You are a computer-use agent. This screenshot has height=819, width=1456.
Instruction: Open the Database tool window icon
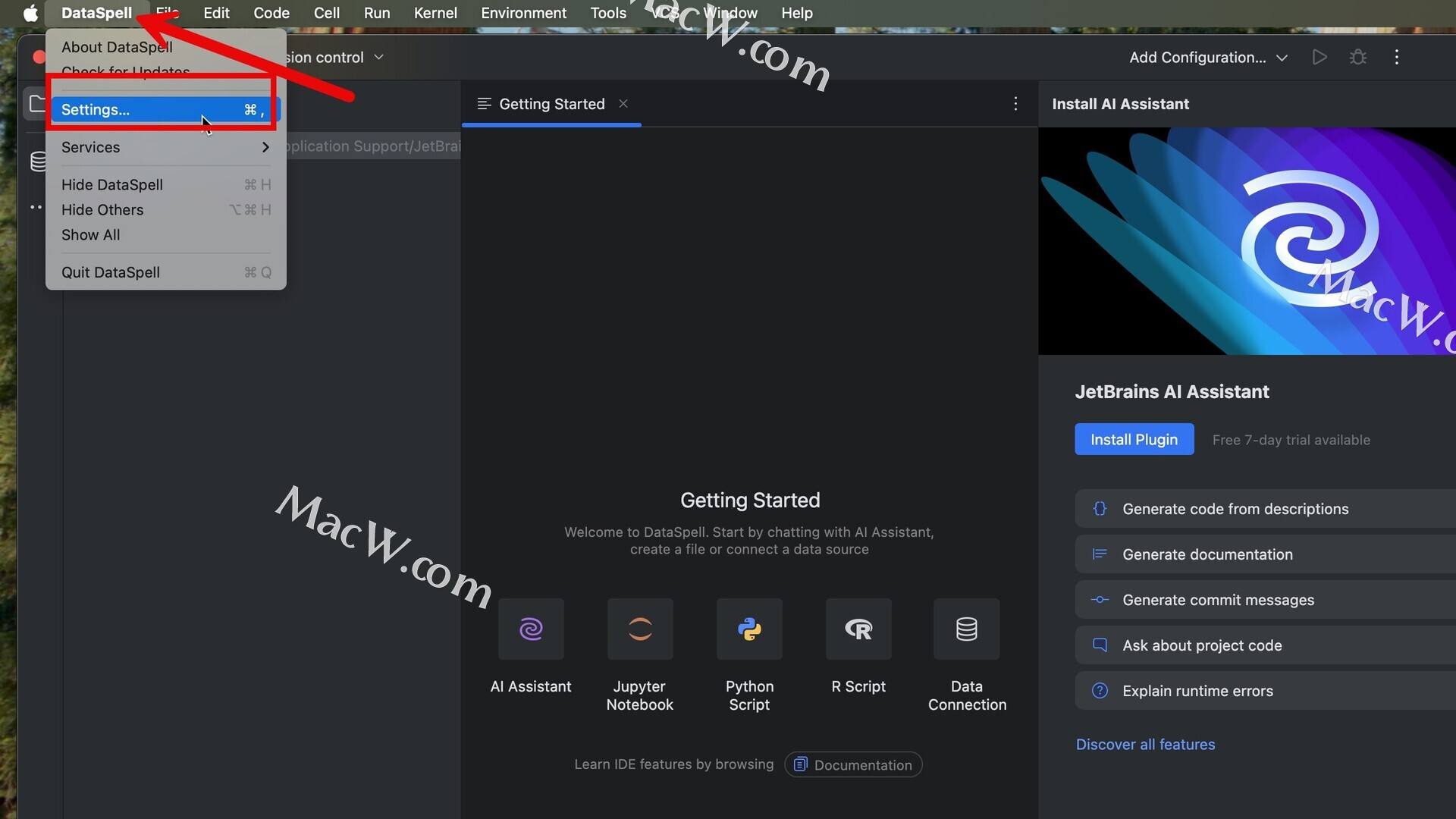click(x=38, y=161)
